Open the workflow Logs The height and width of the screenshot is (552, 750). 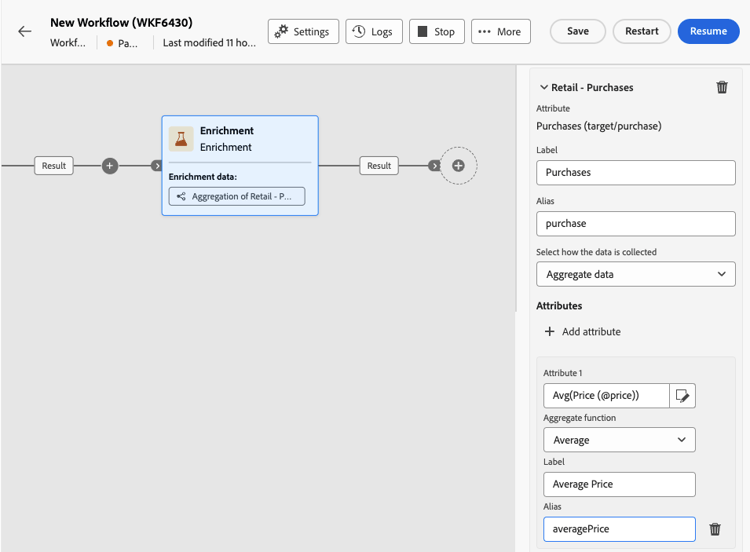372,32
